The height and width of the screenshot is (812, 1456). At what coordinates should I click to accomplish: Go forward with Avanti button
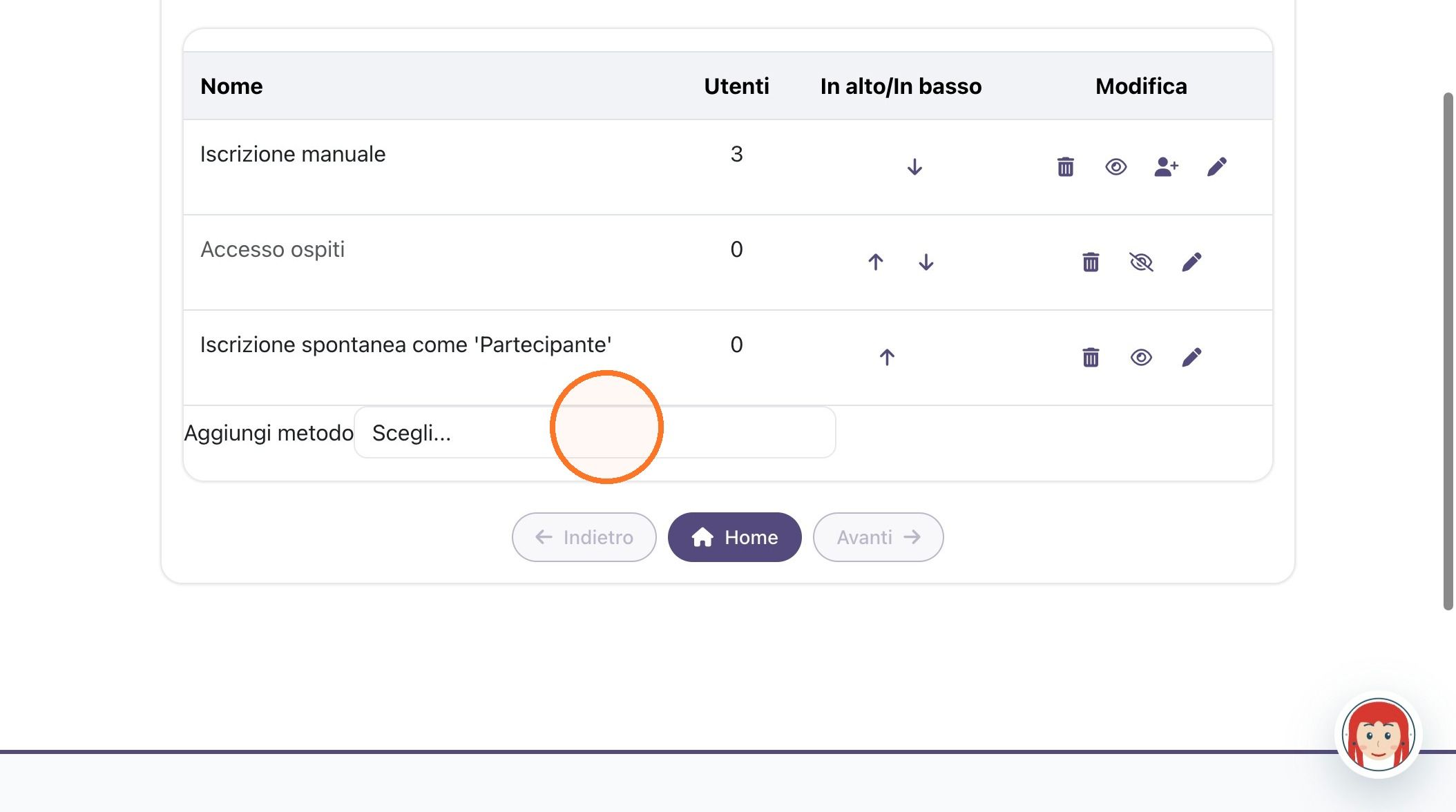point(878,537)
